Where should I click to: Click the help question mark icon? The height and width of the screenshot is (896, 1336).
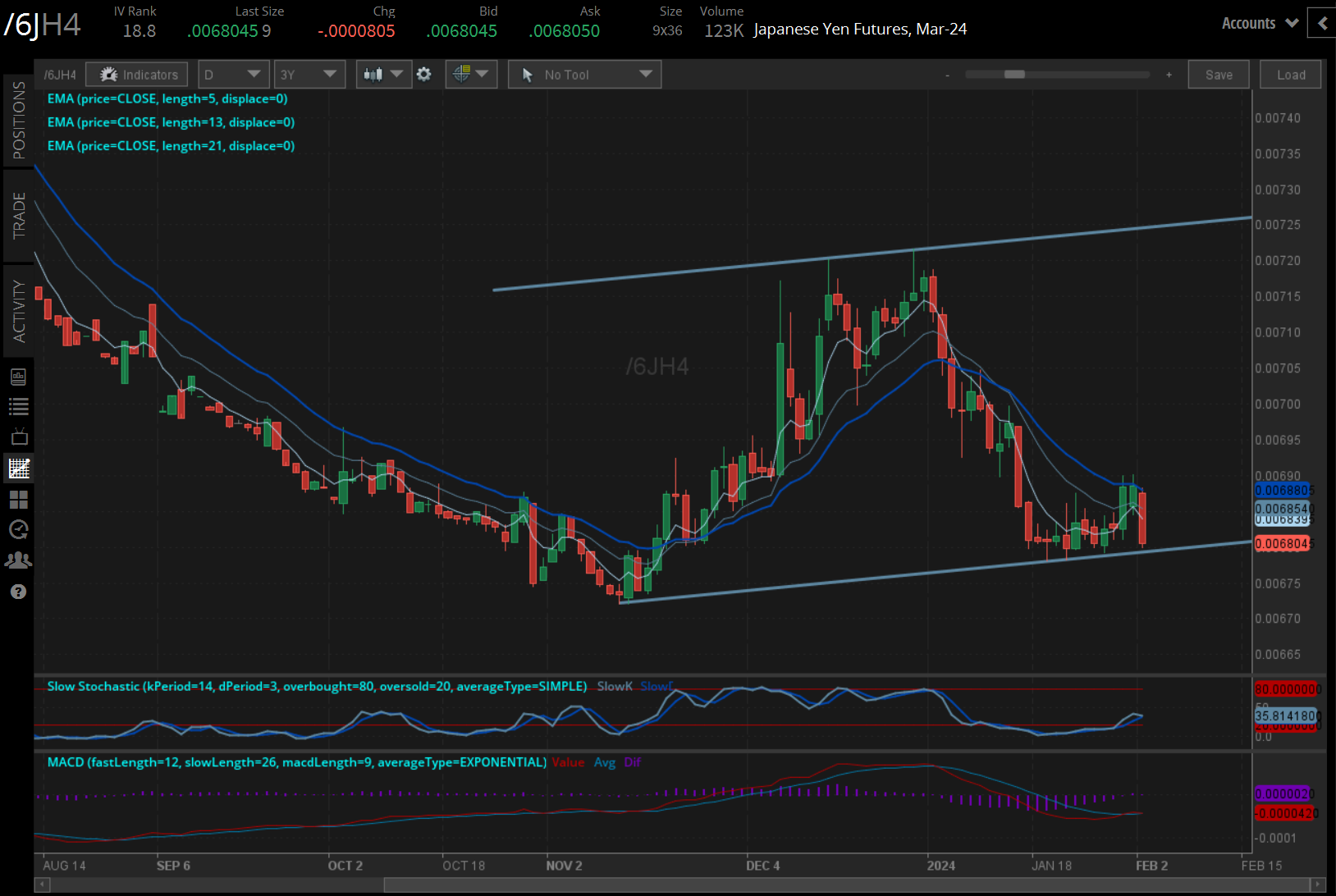point(18,591)
